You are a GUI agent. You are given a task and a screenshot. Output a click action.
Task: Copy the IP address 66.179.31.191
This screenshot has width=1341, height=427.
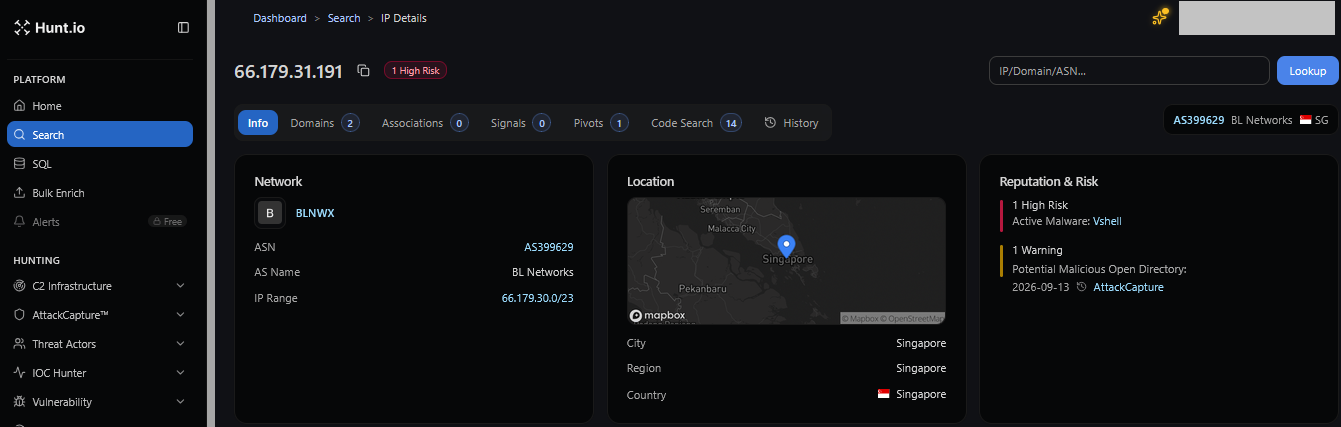[364, 71]
